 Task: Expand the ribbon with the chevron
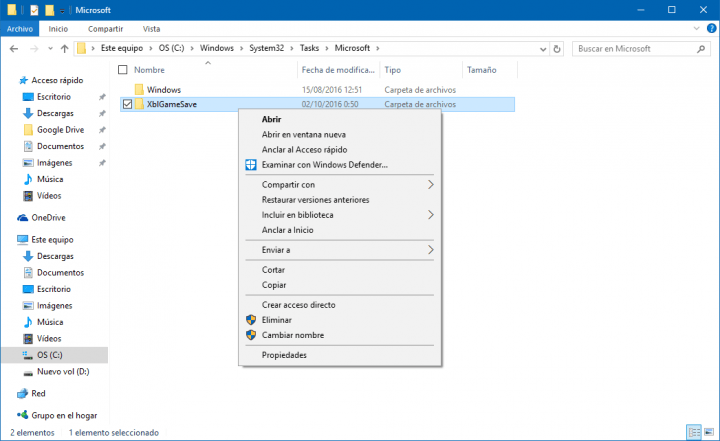click(x=696, y=28)
